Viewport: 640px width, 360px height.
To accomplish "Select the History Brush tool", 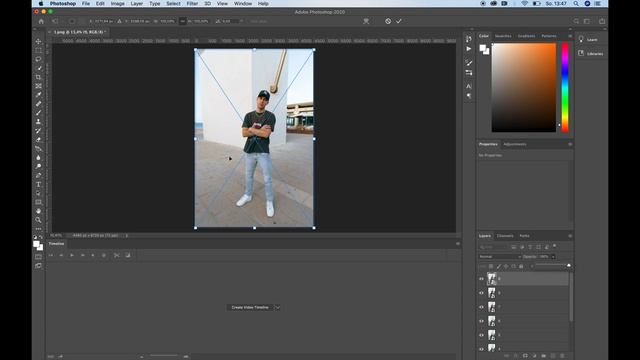I will pos(38,131).
